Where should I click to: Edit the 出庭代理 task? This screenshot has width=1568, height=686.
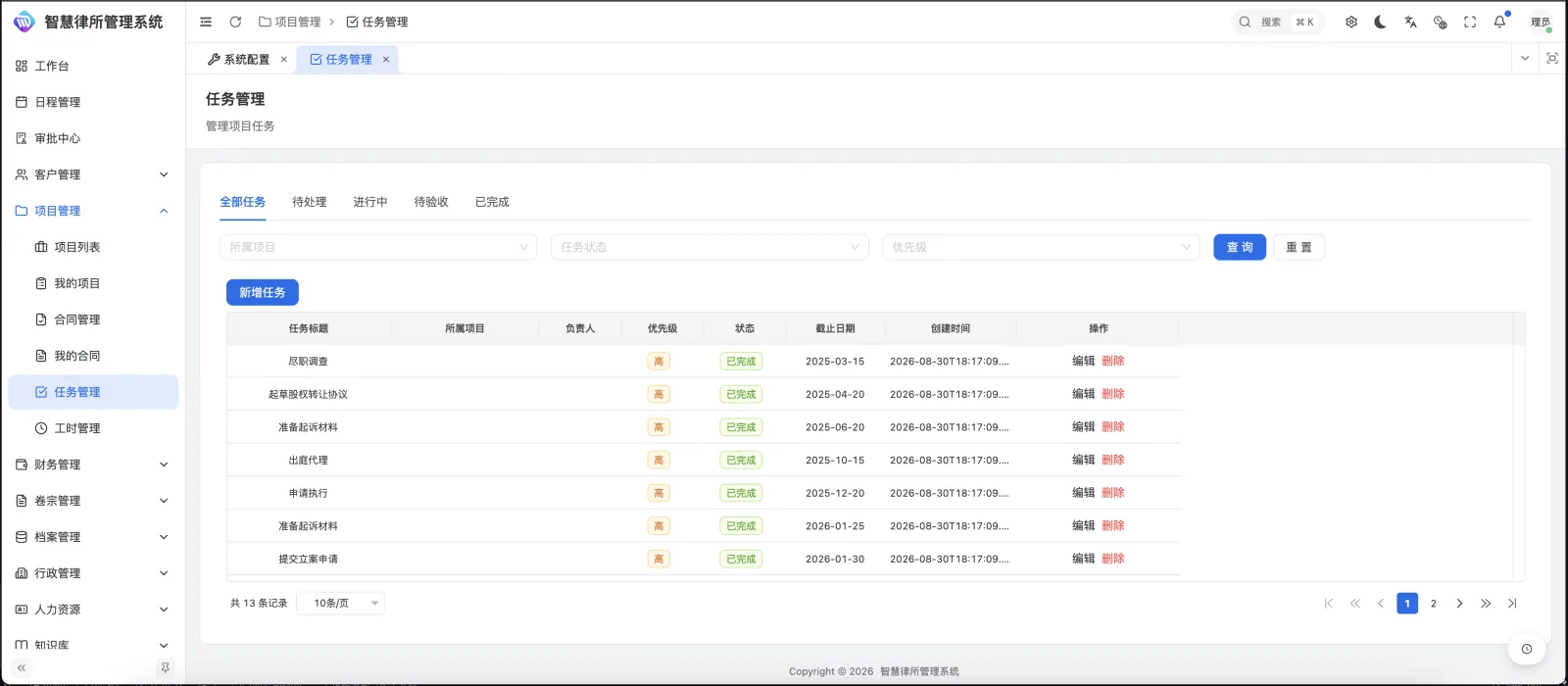coord(1083,460)
